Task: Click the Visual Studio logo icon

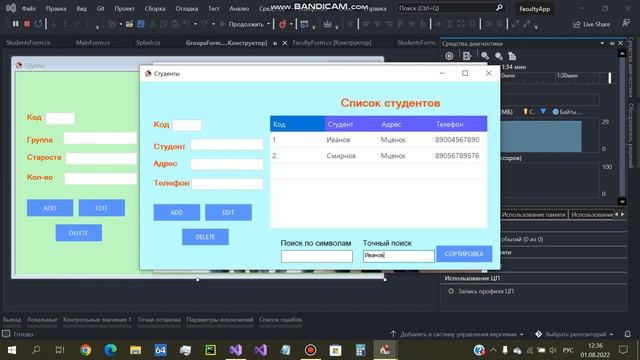Action: point(11,8)
